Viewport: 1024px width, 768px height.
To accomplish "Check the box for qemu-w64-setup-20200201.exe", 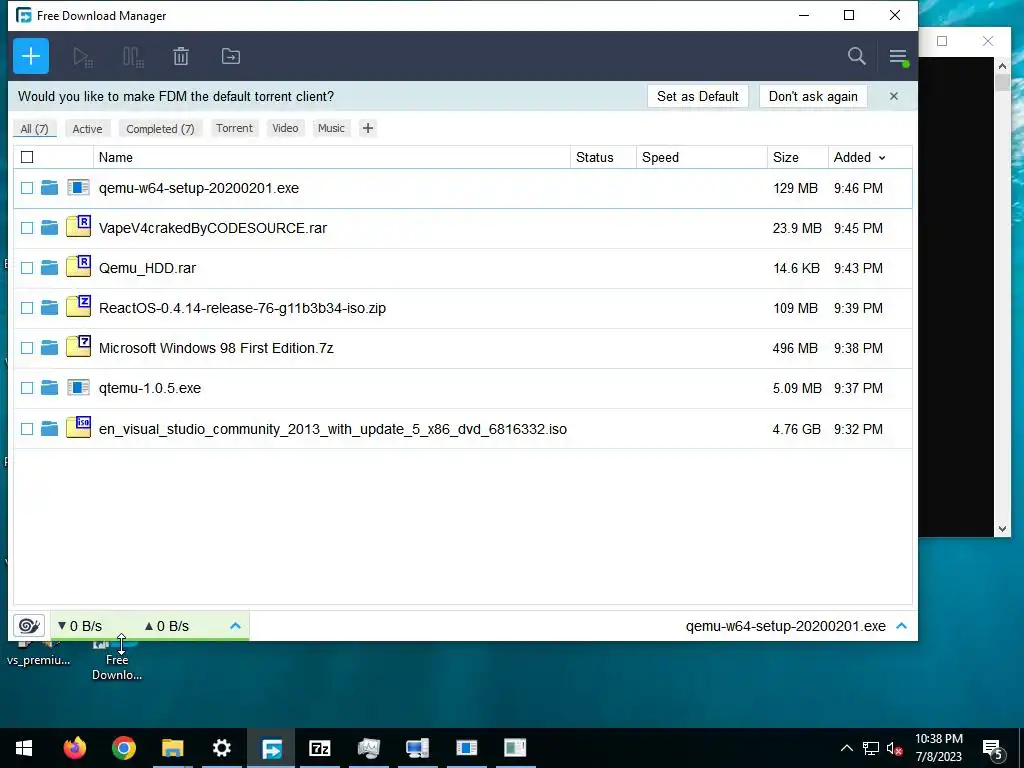I will click(27, 188).
